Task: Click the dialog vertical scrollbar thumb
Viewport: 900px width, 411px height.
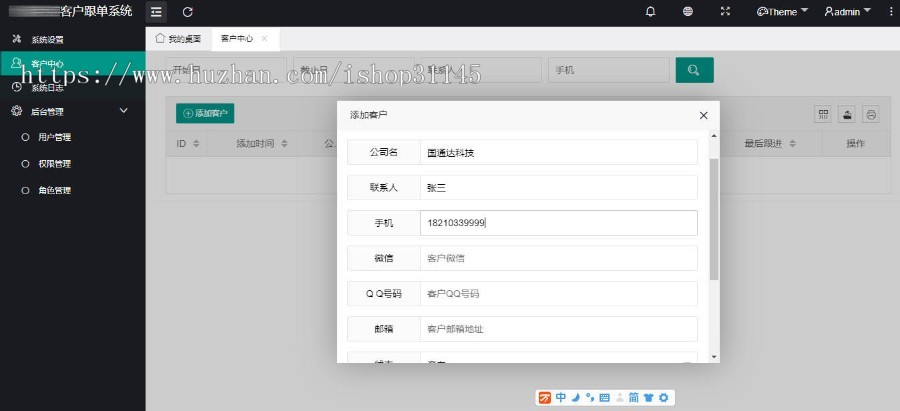Action: (x=714, y=219)
